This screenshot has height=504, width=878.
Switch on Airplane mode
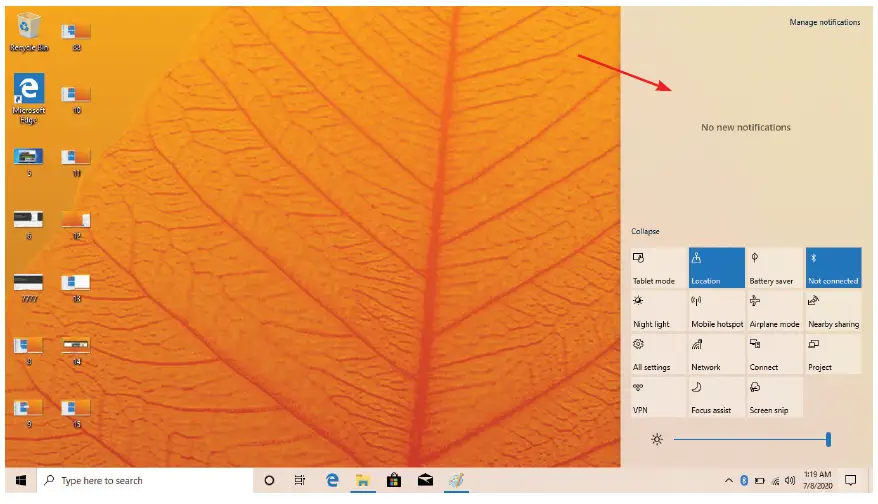[x=775, y=311]
